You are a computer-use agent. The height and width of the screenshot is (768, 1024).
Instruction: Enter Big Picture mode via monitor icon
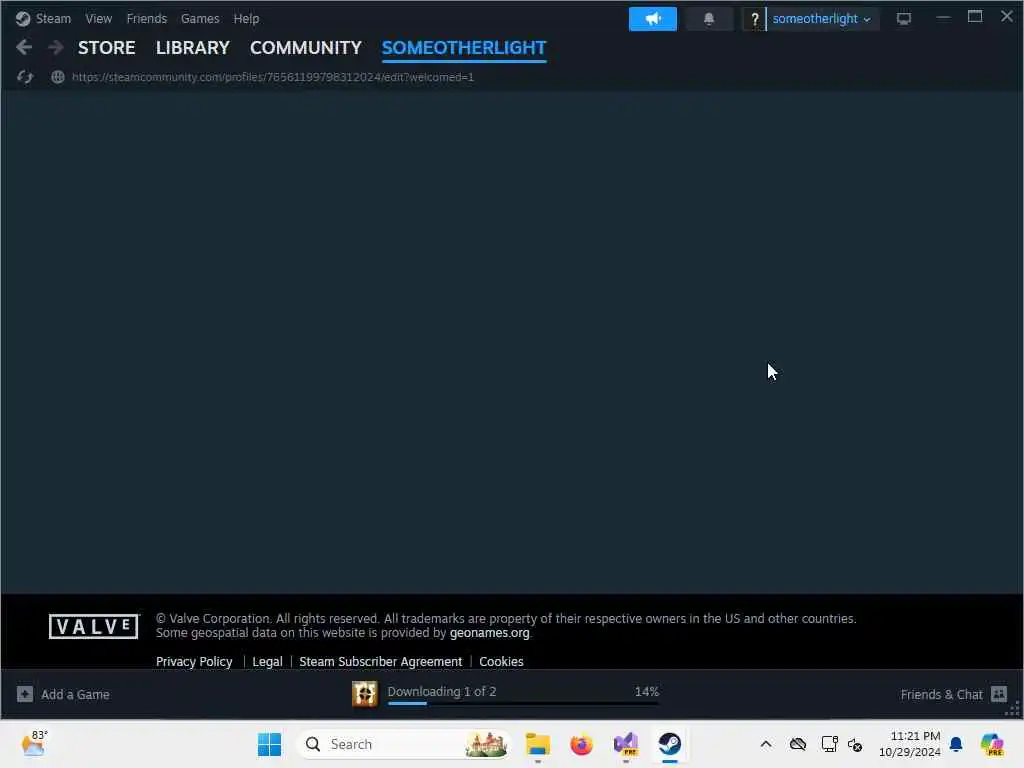[904, 19]
